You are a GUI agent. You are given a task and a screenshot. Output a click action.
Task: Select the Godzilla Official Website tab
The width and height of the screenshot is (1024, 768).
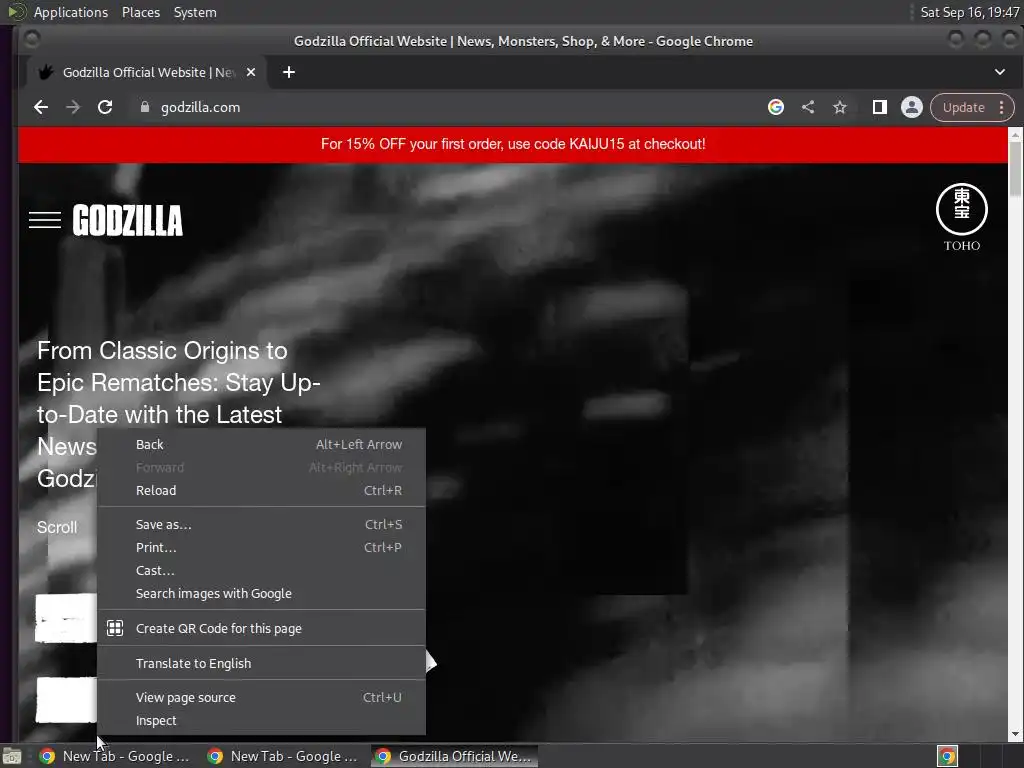tap(147, 72)
